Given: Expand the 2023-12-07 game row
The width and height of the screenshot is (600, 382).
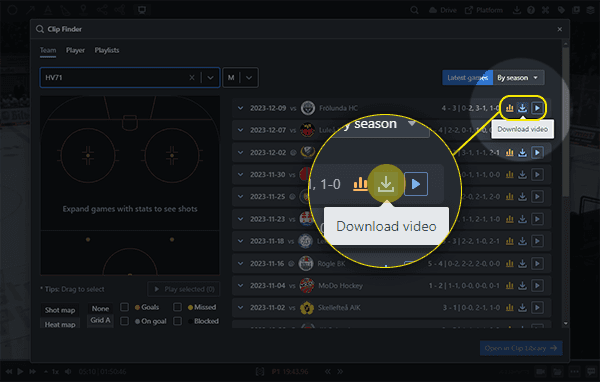Looking at the screenshot, I should [x=240, y=130].
